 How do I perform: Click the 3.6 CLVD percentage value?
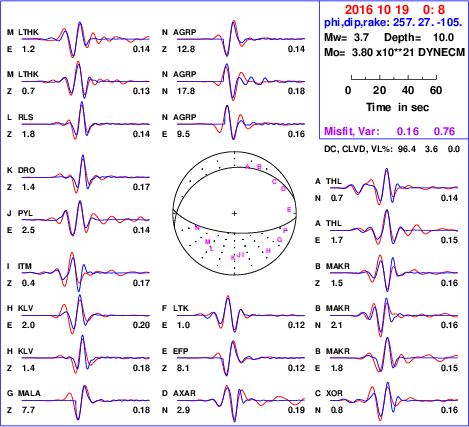[x=431, y=149]
